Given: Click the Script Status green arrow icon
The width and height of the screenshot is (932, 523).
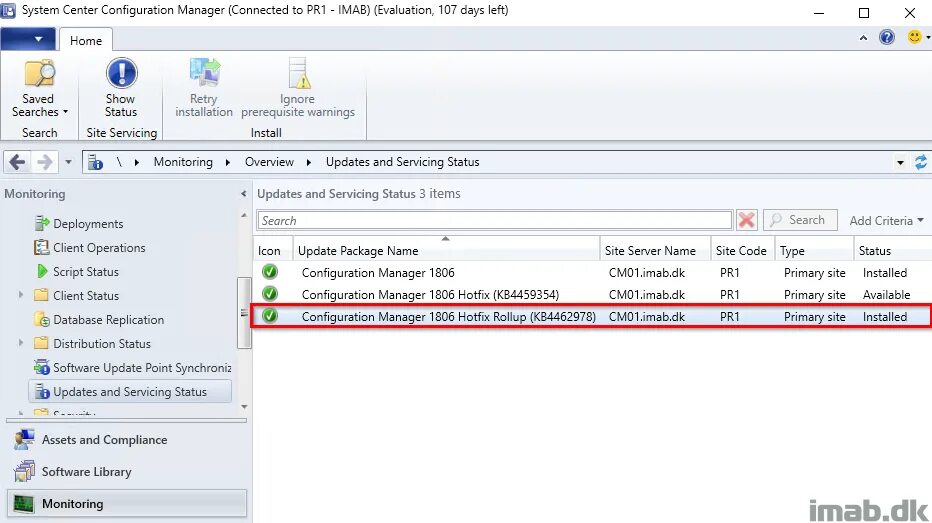Looking at the screenshot, I should [x=42, y=272].
